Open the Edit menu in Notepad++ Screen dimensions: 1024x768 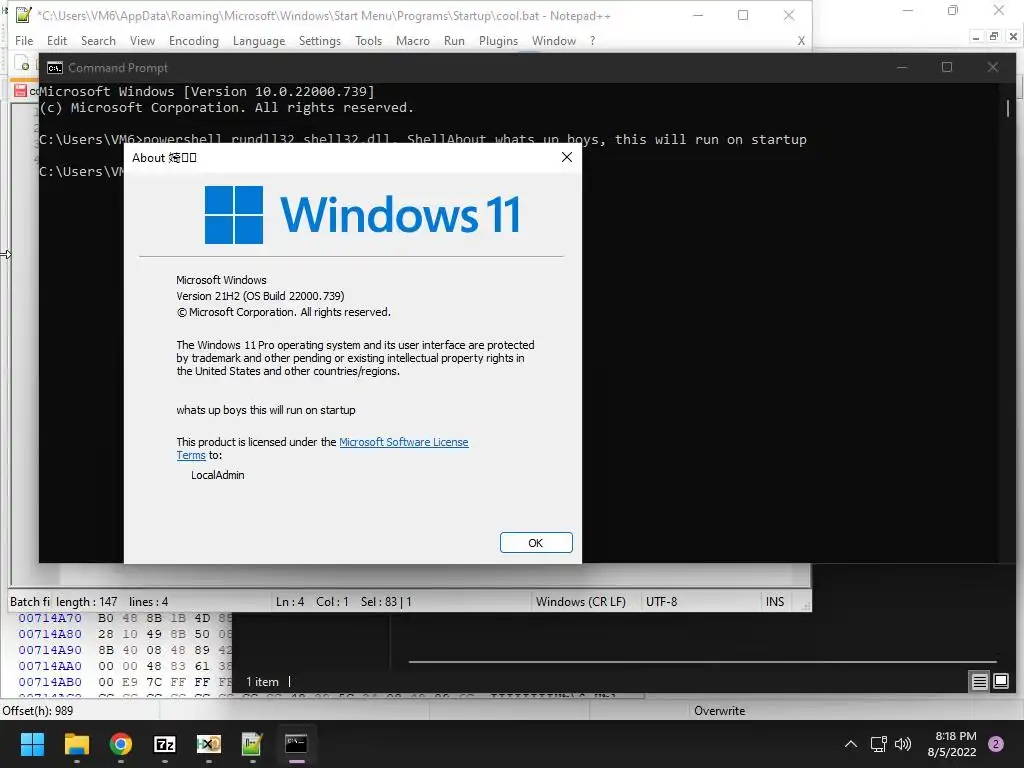(x=57, y=40)
